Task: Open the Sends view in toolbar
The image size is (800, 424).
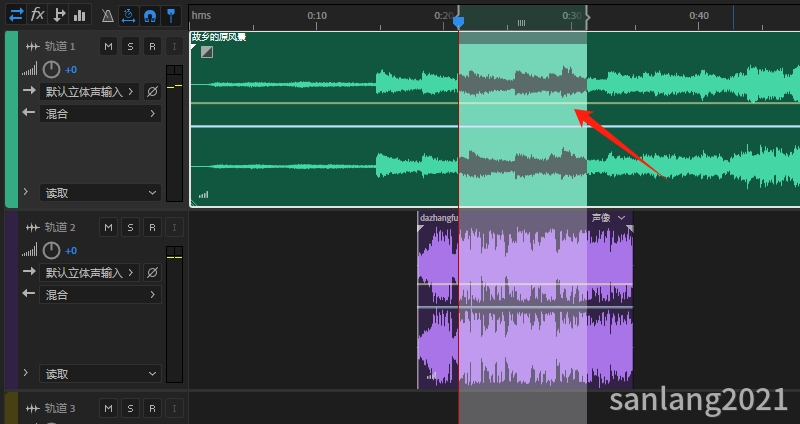Action: coord(59,14)
